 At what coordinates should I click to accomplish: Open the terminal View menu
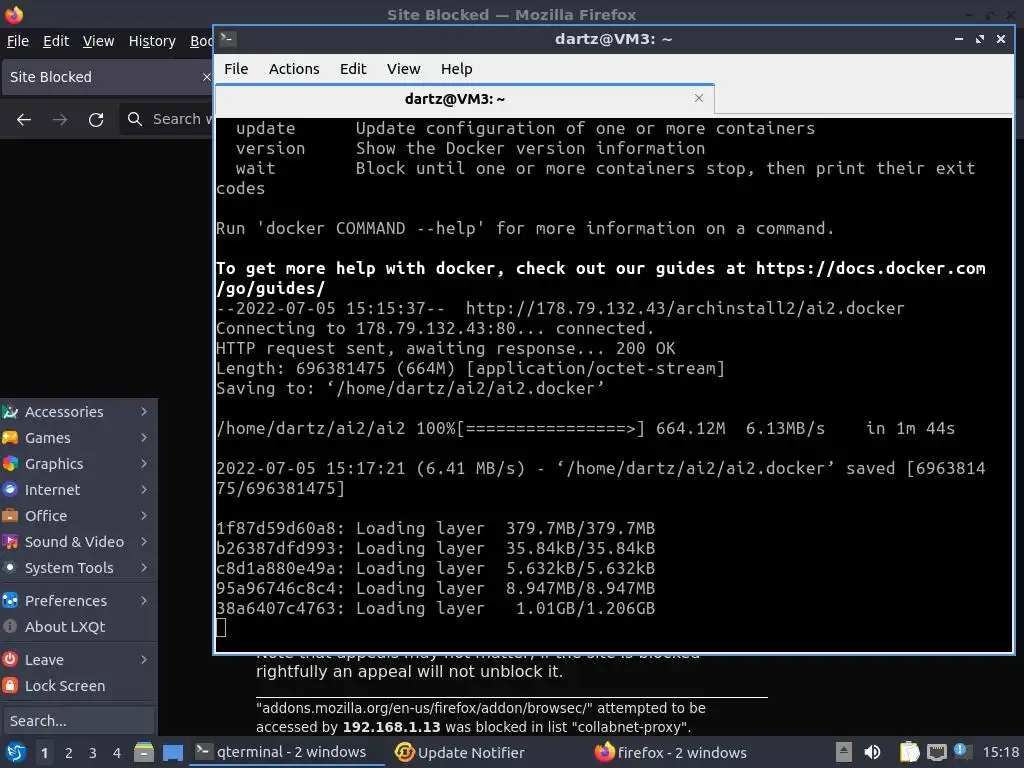coord(403,69)
